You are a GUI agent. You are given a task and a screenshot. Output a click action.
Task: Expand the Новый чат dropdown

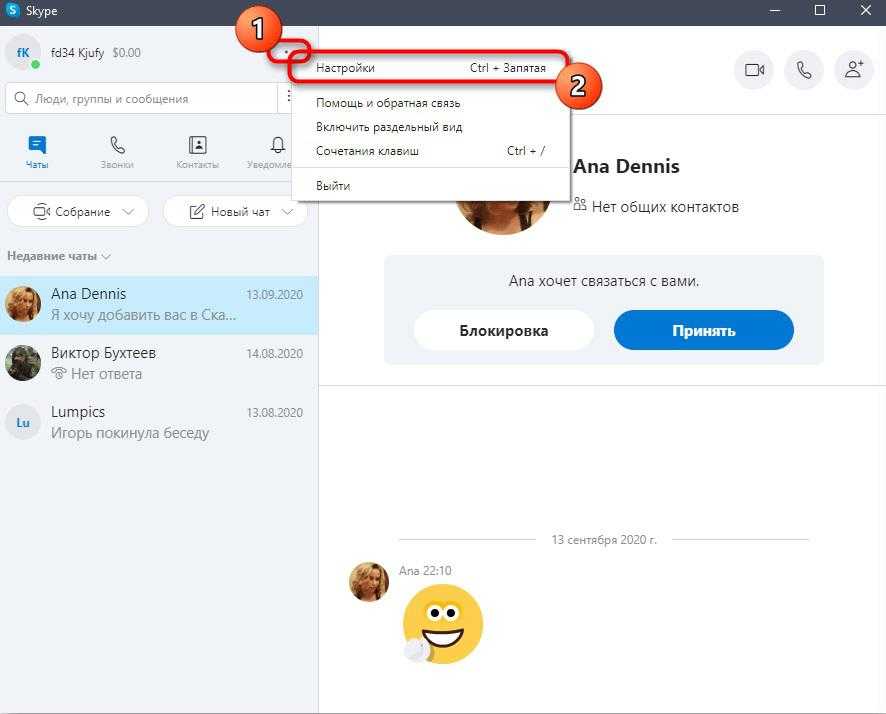(x=234, y=212)
